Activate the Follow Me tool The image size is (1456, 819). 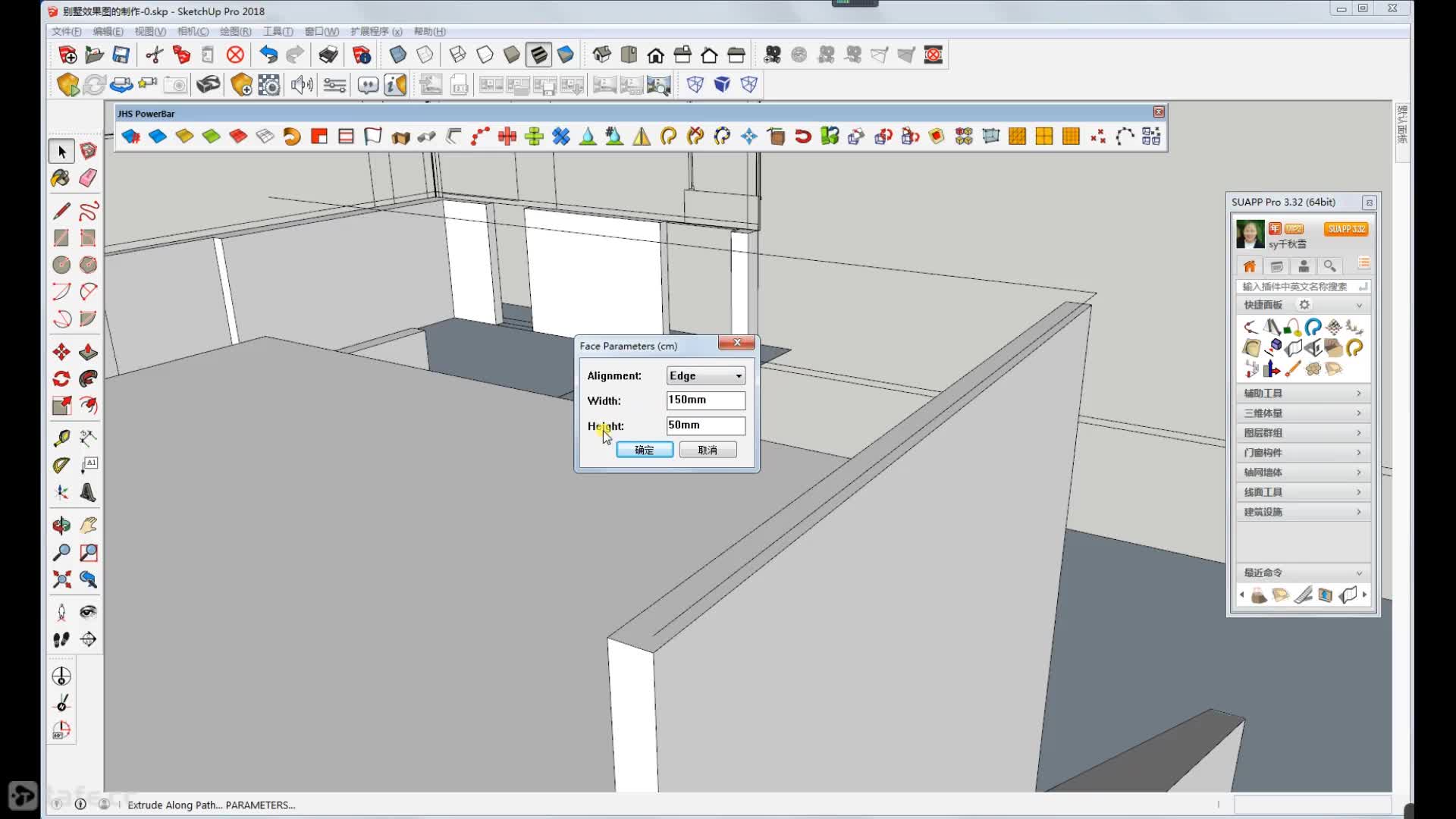coord(88,378)
